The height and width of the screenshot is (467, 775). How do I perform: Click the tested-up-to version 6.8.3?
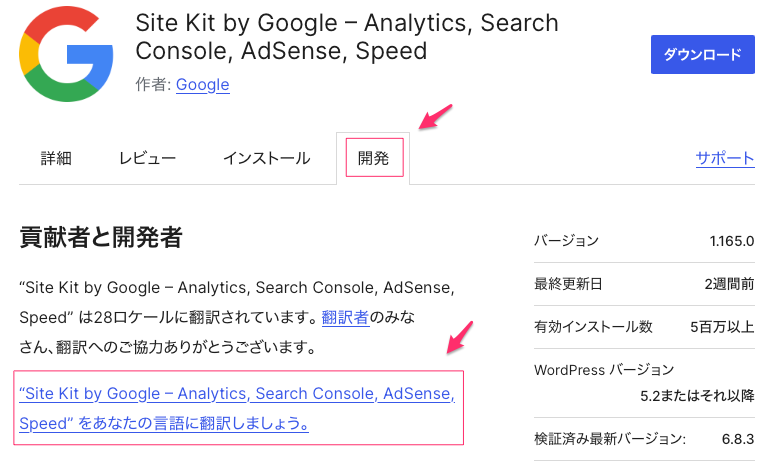[735, 439]
